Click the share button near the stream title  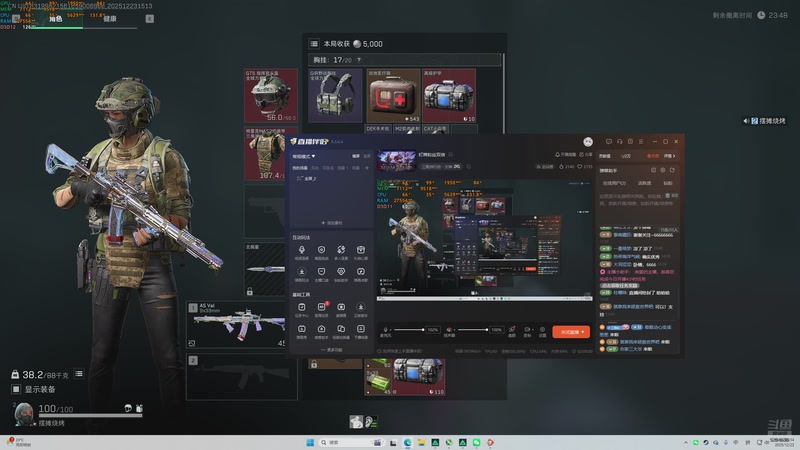pyautogui.click(x=586, y=154)
